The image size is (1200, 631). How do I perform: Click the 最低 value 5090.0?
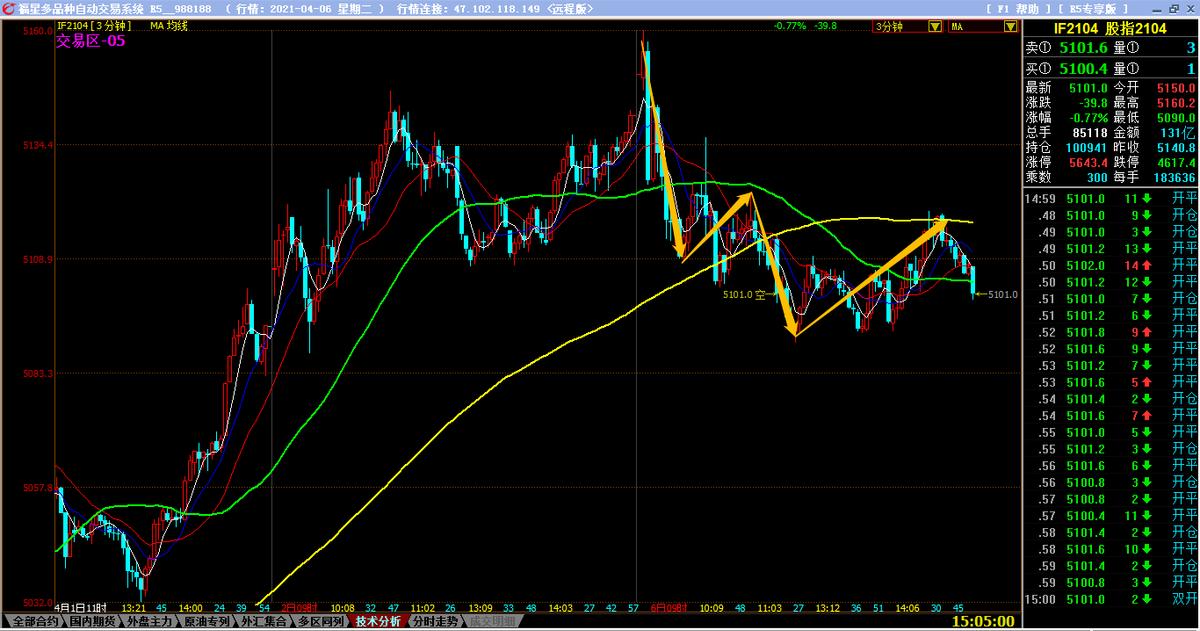tap(1176, 117)
